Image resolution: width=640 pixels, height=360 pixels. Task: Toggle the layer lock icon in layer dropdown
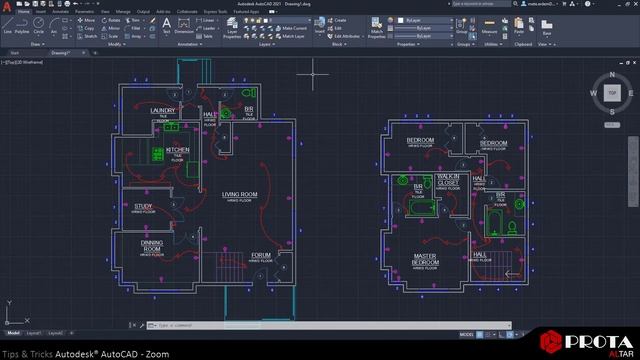pos(258,20)
